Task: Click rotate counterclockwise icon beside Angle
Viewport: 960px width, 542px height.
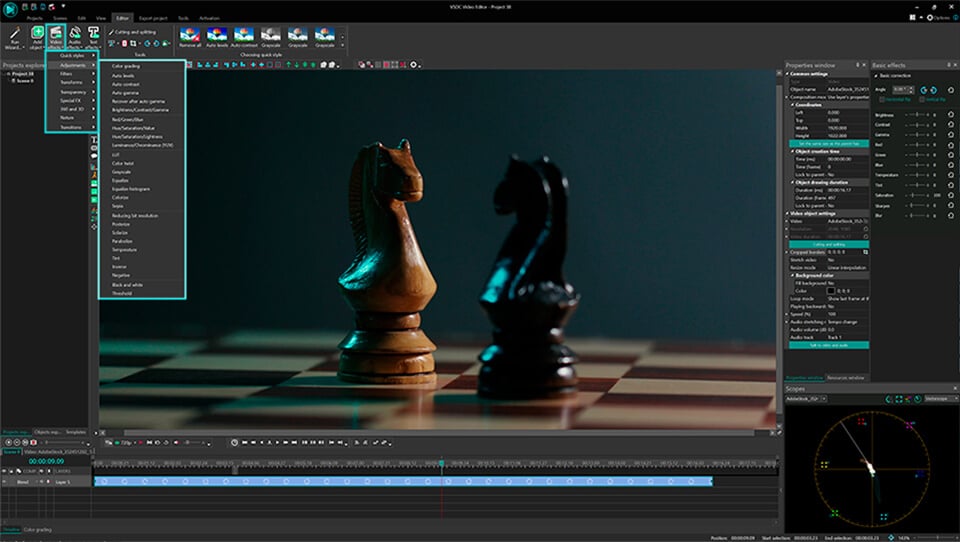Action: click(x=924, y=90)
